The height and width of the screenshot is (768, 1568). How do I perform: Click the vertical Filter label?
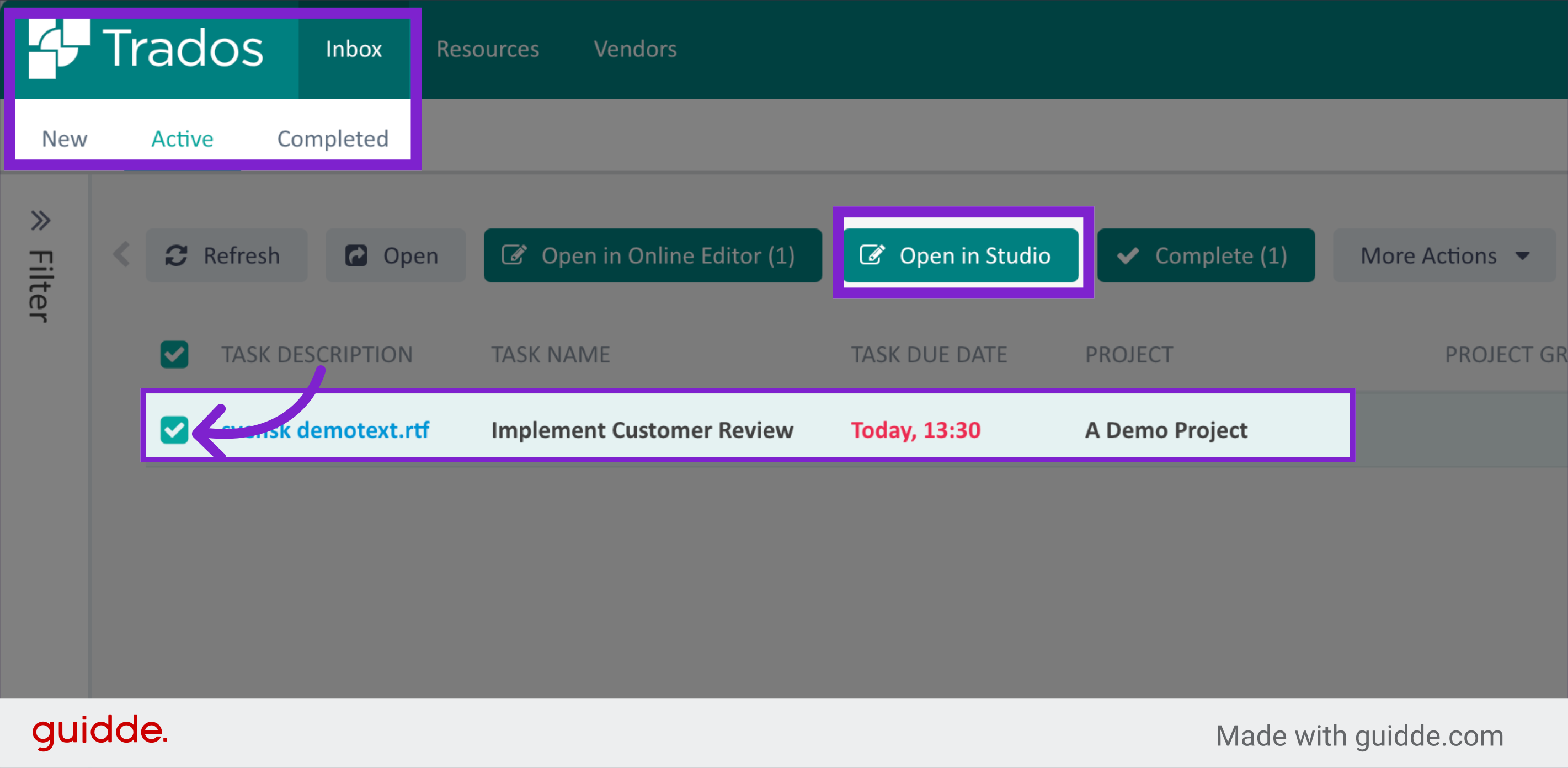pos(40,285)
